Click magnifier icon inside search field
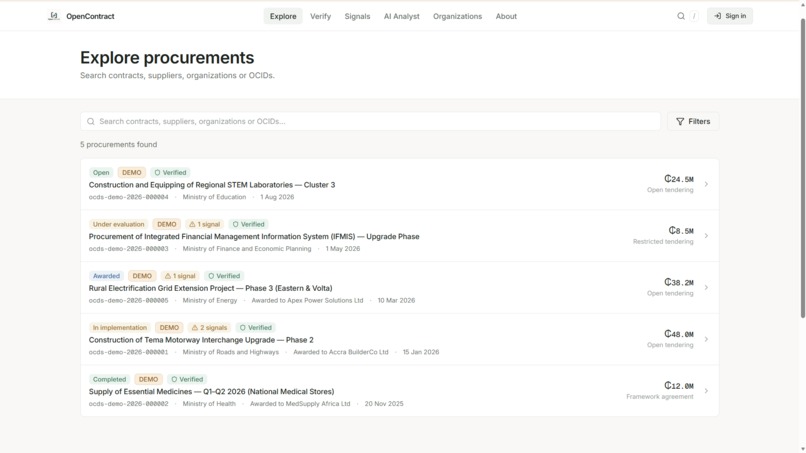 [91, 121]
